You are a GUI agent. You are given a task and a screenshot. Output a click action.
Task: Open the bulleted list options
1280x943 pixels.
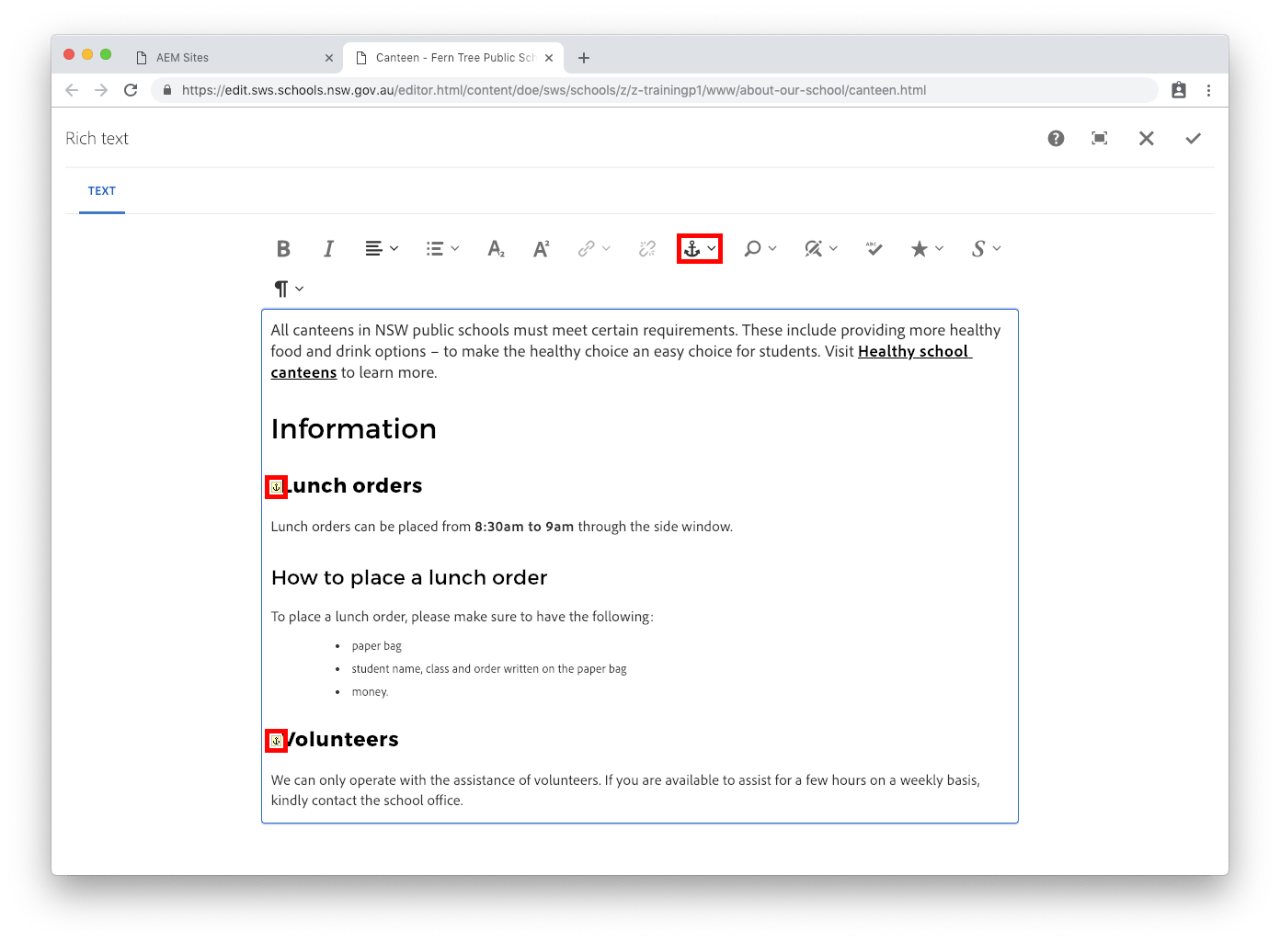(442, 249)
